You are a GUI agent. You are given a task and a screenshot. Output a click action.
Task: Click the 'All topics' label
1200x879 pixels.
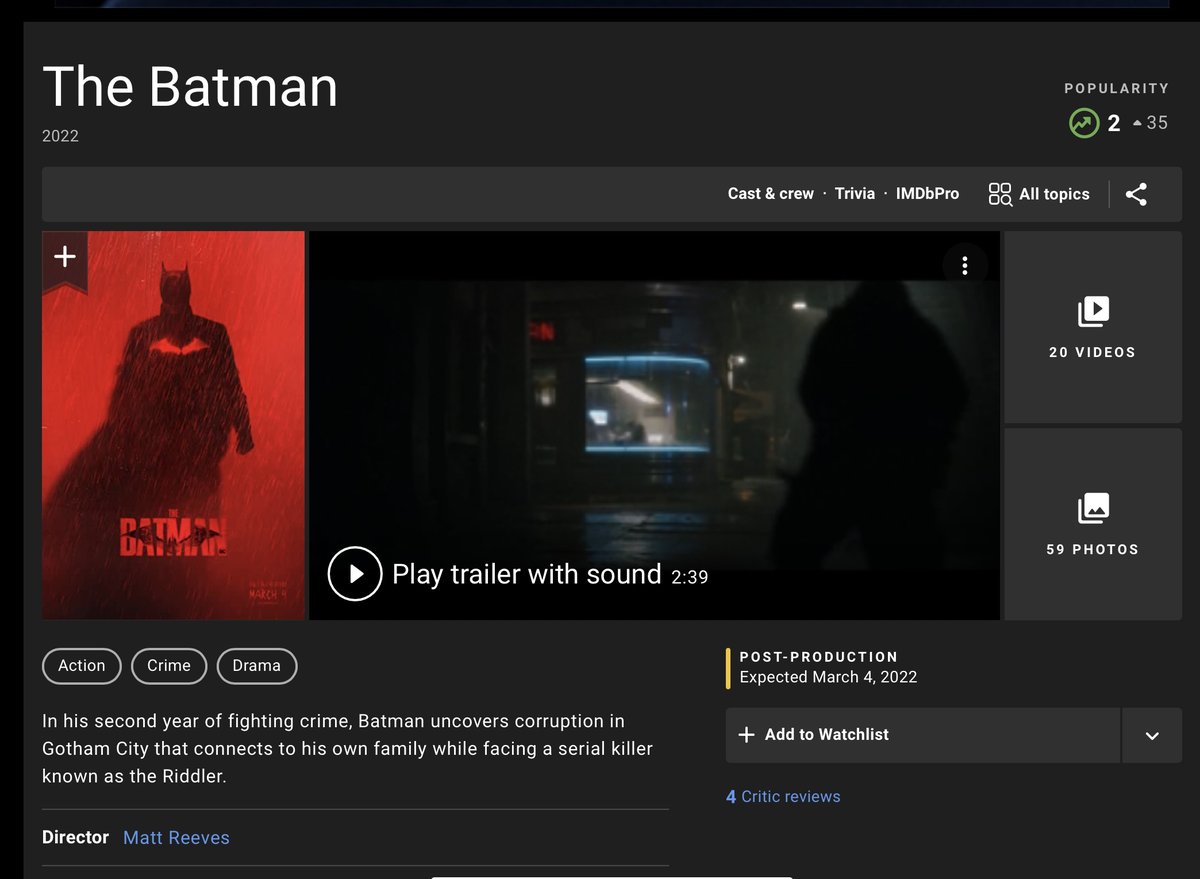(x=1054, y=194)
